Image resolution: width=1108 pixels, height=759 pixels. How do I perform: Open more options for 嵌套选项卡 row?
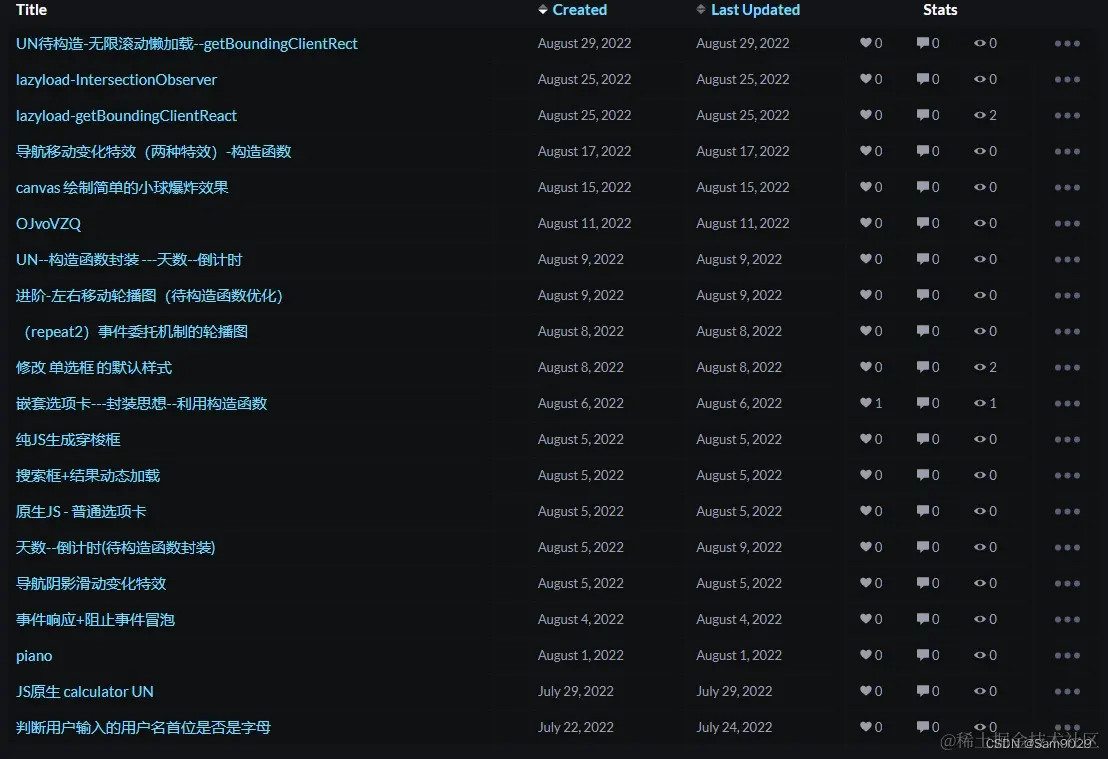pos(1067,403)
